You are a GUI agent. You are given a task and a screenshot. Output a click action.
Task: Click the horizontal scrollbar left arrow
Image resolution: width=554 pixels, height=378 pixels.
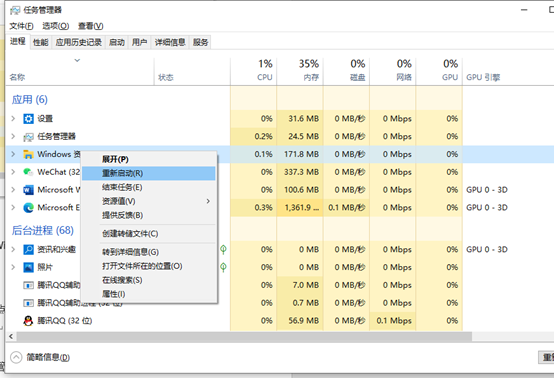[11, 336]
